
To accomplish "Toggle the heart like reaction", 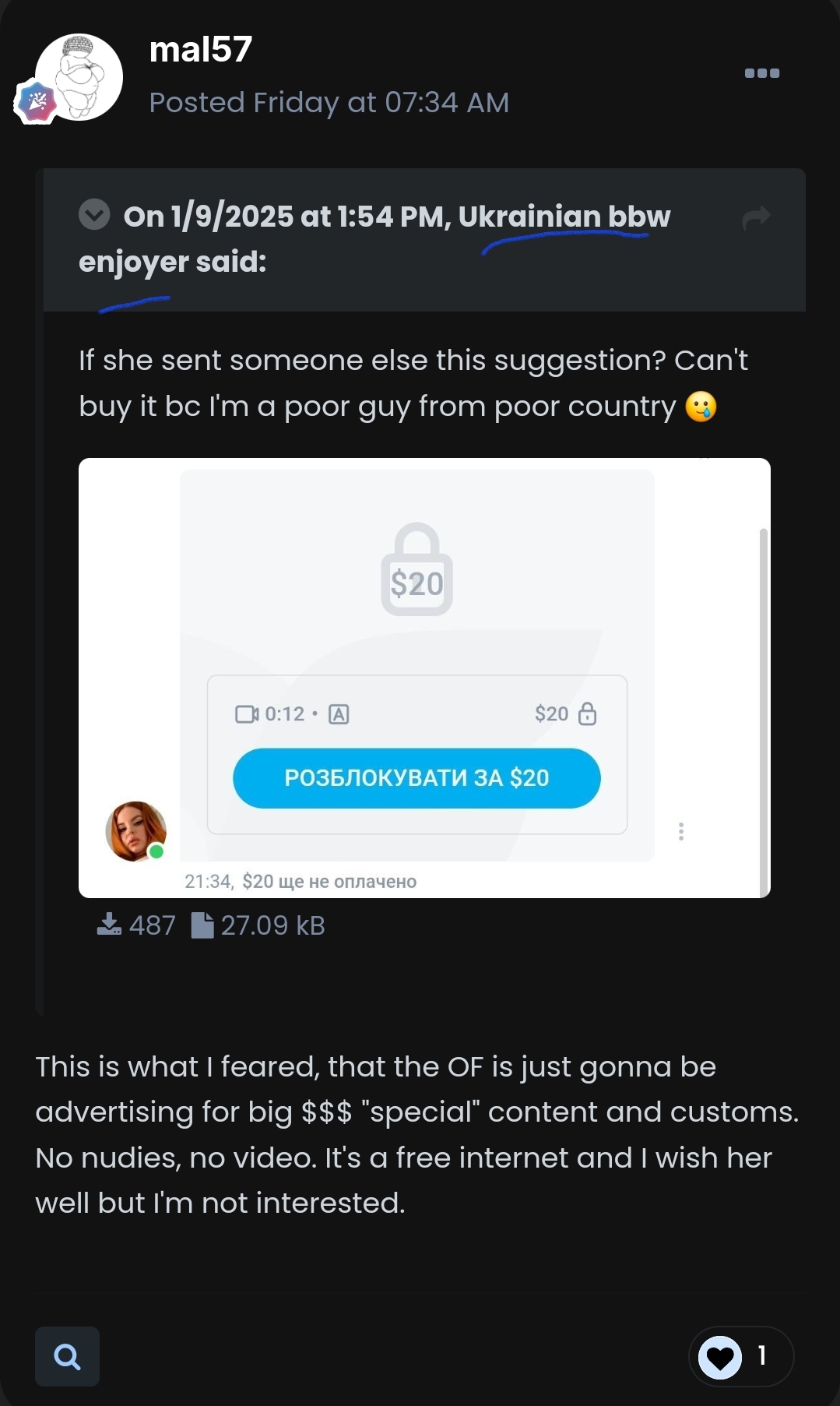I will (720, 1357).
